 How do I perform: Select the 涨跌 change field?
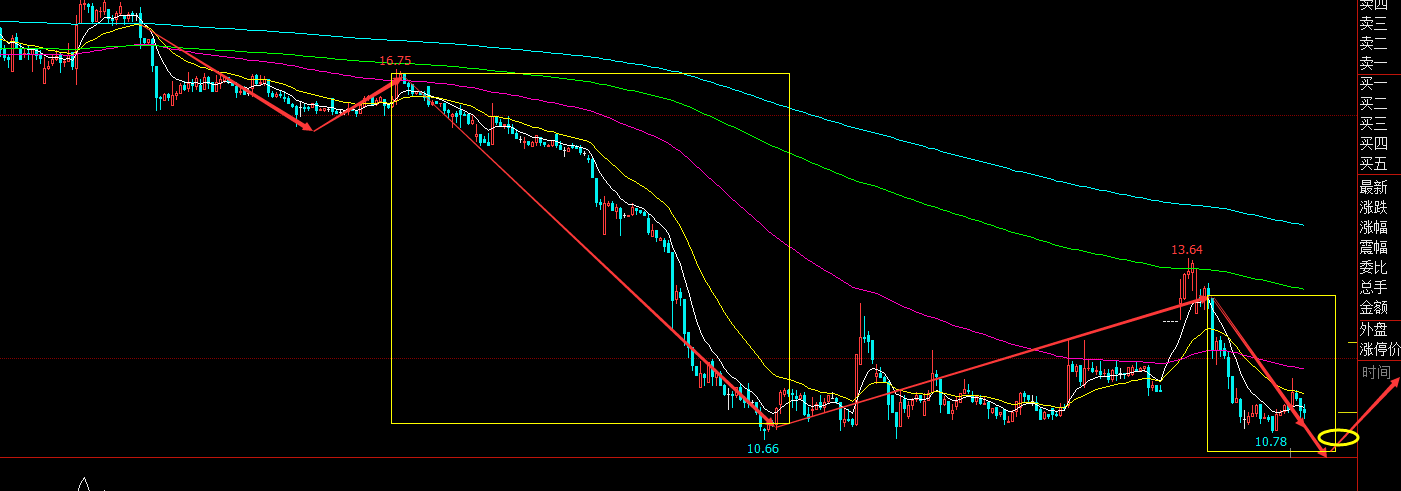1373,207
